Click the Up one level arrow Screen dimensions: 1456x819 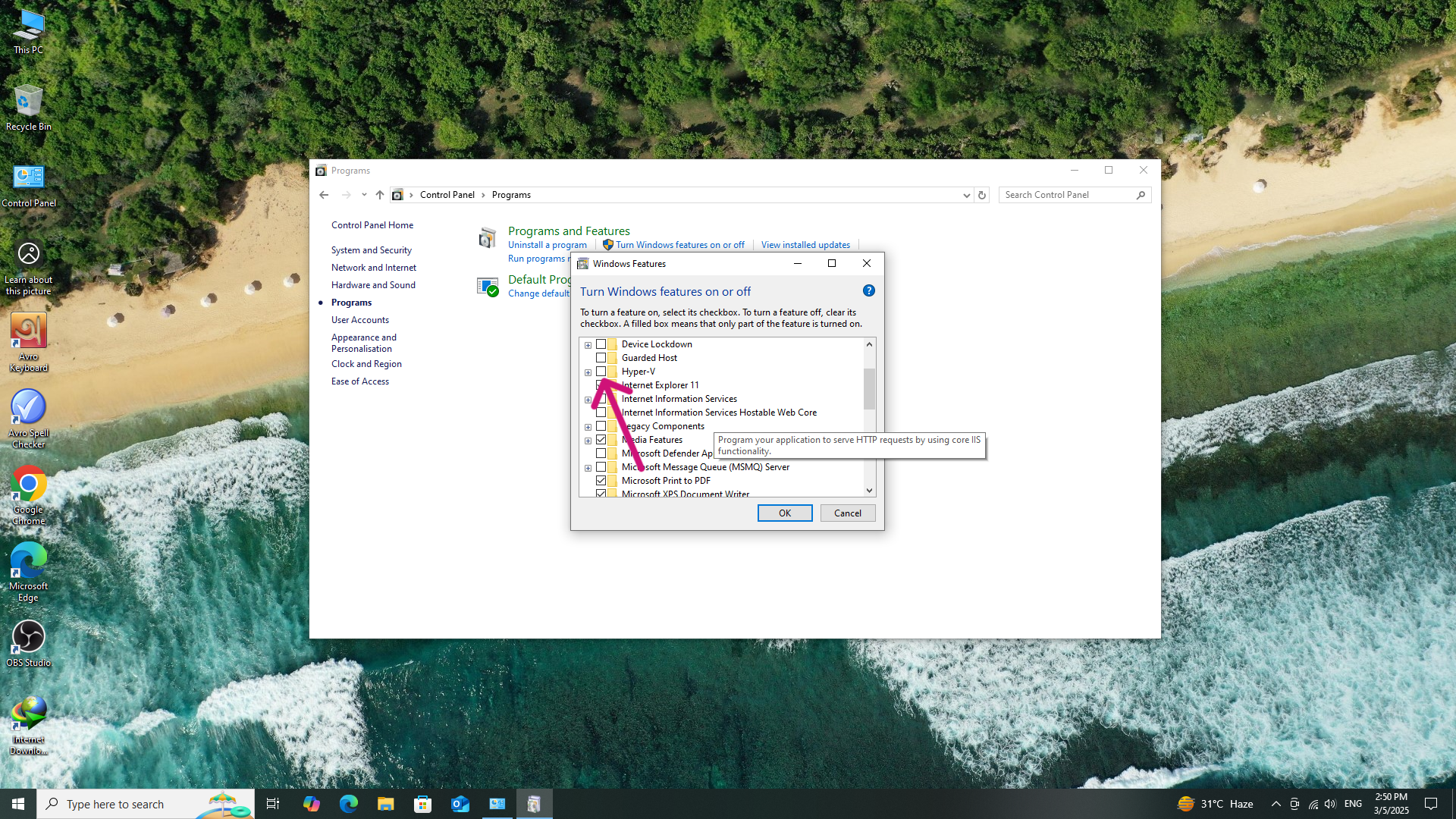(380, 195)
